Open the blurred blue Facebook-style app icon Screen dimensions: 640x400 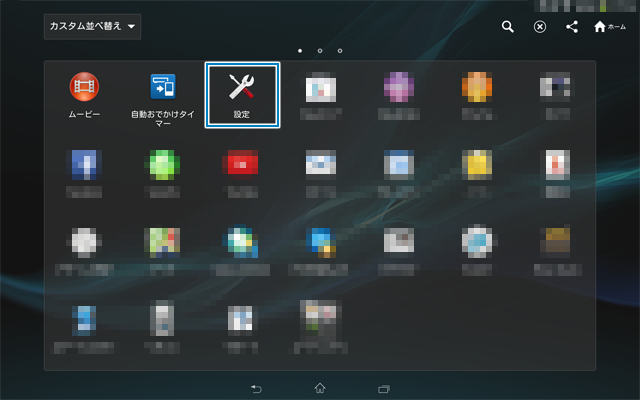click(x=84, y=164)
